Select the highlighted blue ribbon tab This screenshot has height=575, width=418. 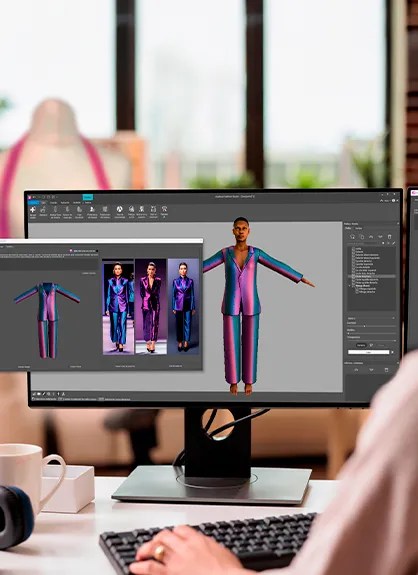(33, 202)
